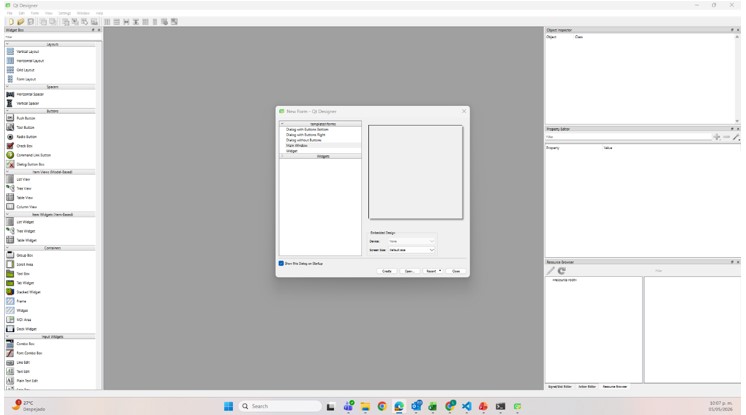Switch to the Action Editor tab

pos(587,386)
